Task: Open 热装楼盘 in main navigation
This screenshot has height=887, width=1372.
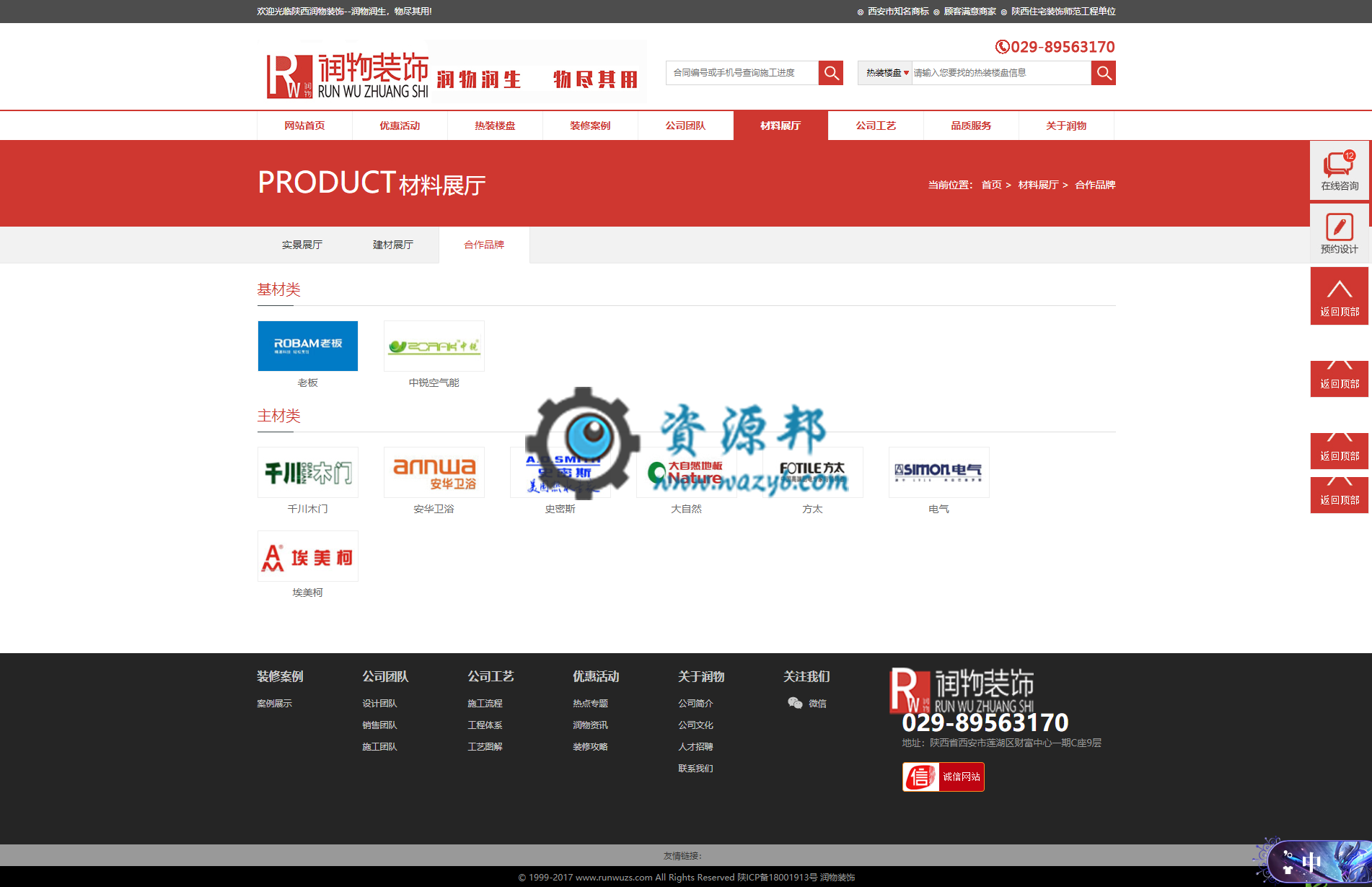Action: tap(495, 126)
